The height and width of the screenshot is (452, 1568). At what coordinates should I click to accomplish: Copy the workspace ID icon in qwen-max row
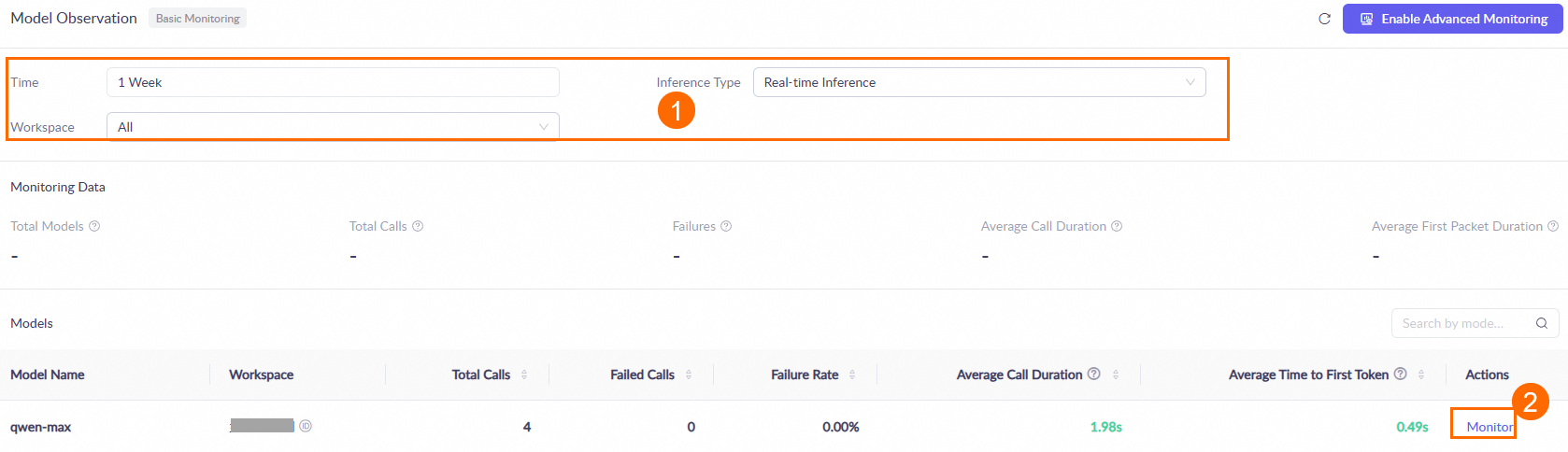pos(306,426)
